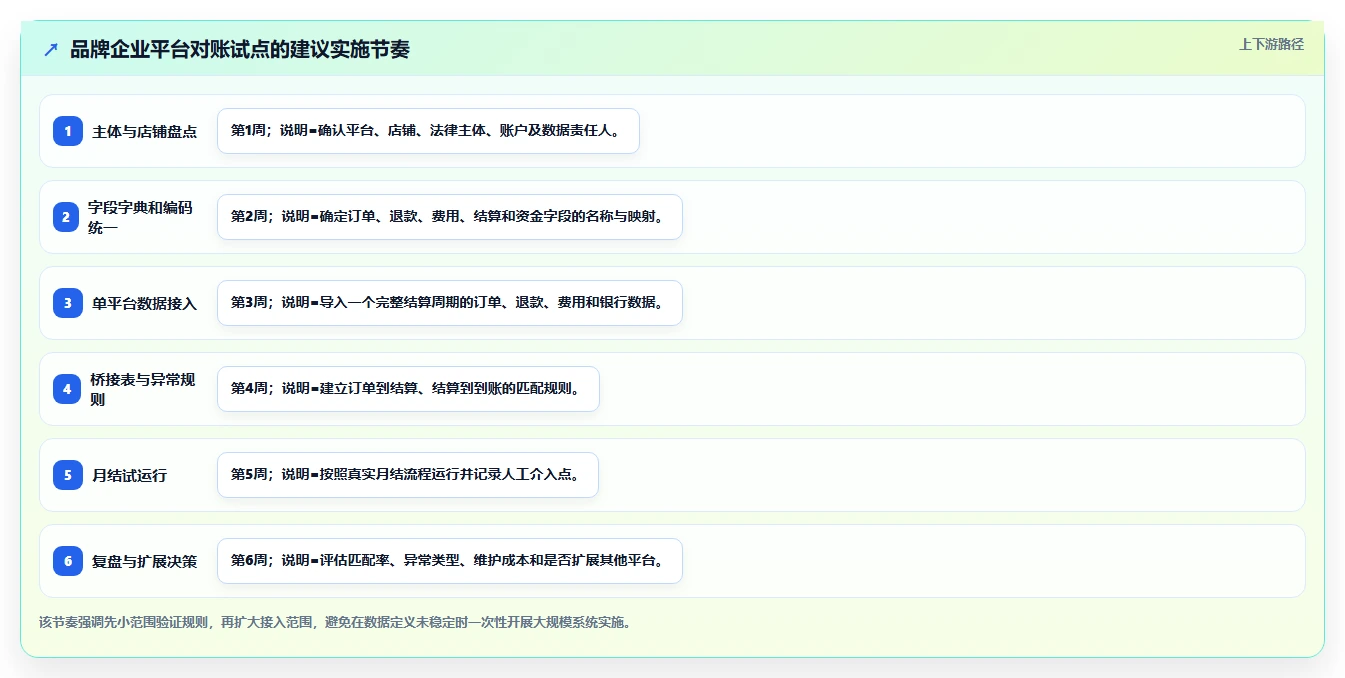Click the 上下游路径 label at top right

[x=1271, y=44]
